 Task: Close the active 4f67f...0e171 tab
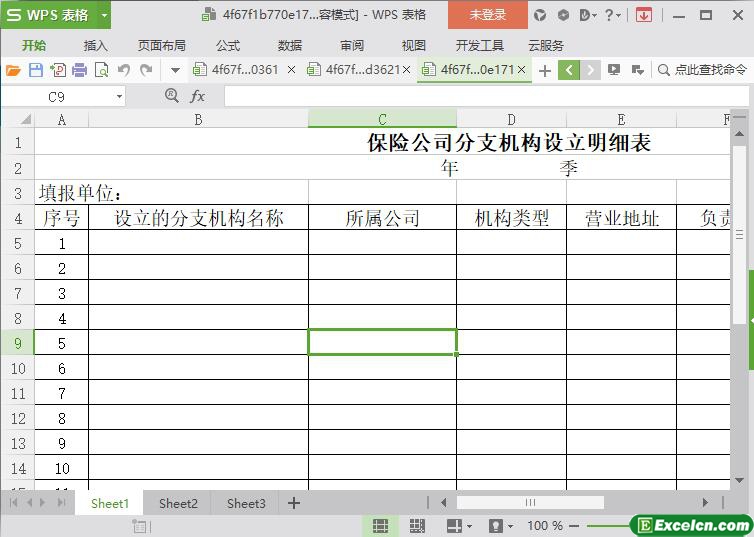tap(522, 70)
